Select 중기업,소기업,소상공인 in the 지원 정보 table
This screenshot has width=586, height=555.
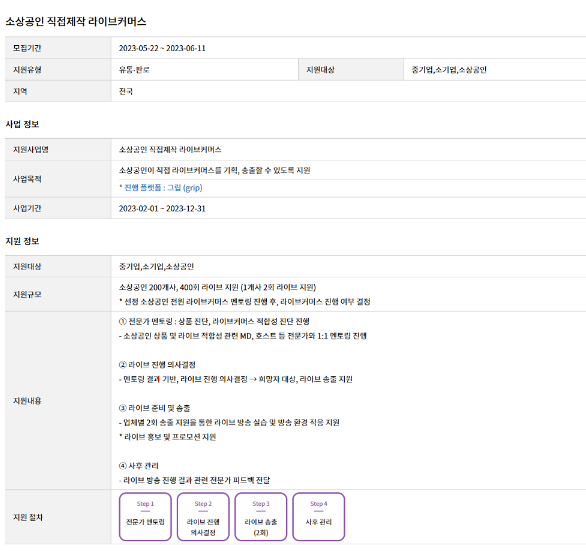(156, 266)
